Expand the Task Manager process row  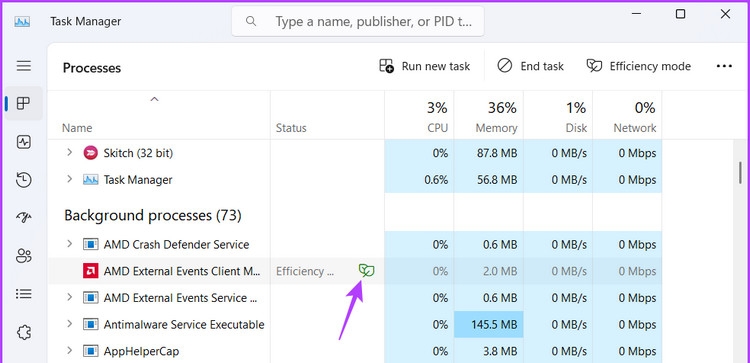click(x=69, y=179)
